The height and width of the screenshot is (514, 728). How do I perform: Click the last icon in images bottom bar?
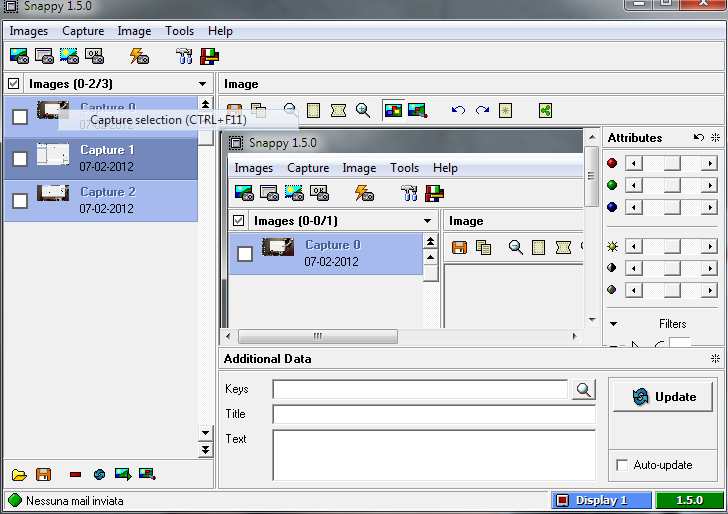(147, 474)
